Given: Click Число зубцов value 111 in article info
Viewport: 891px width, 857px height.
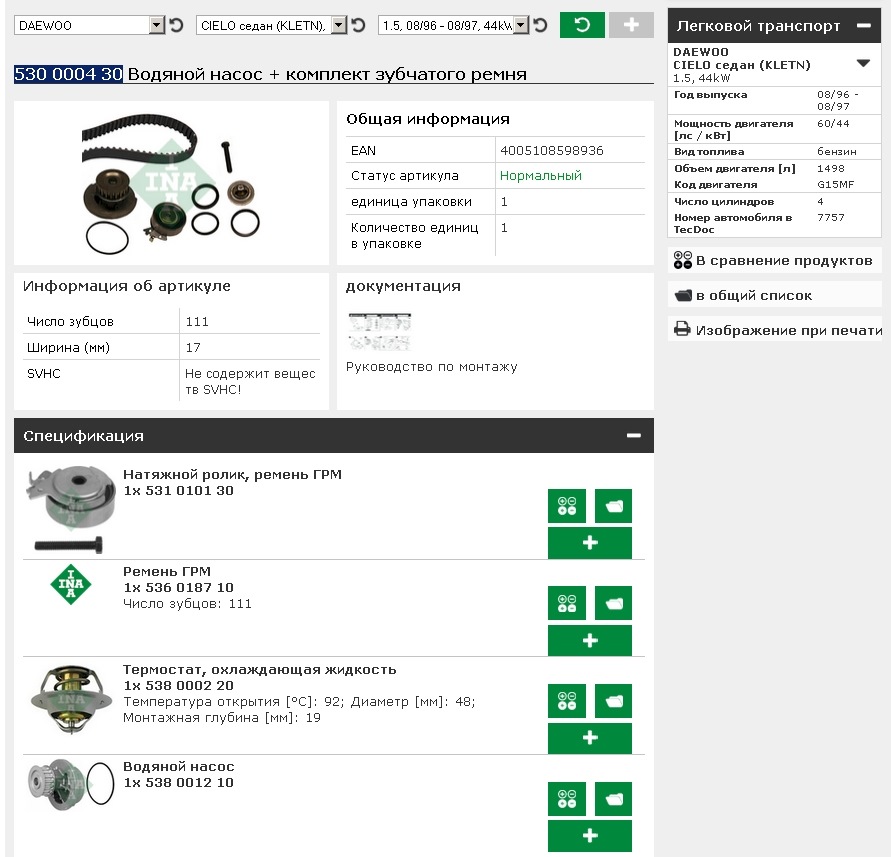Looking at the screenshot, I should [197, 322].
